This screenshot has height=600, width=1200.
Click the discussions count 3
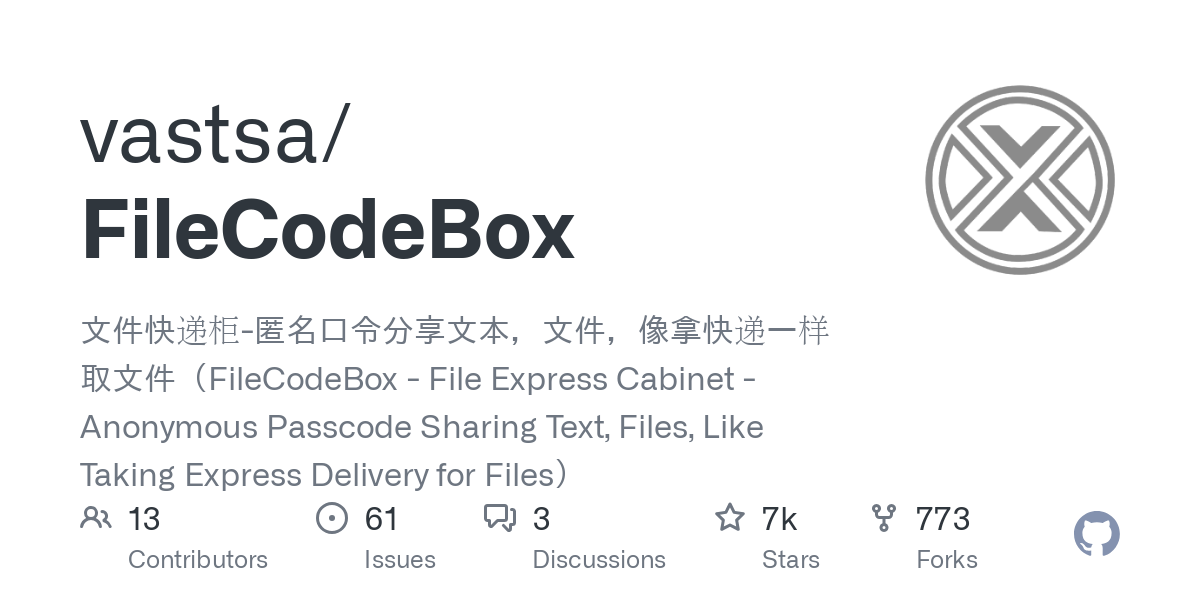point(541,519)
